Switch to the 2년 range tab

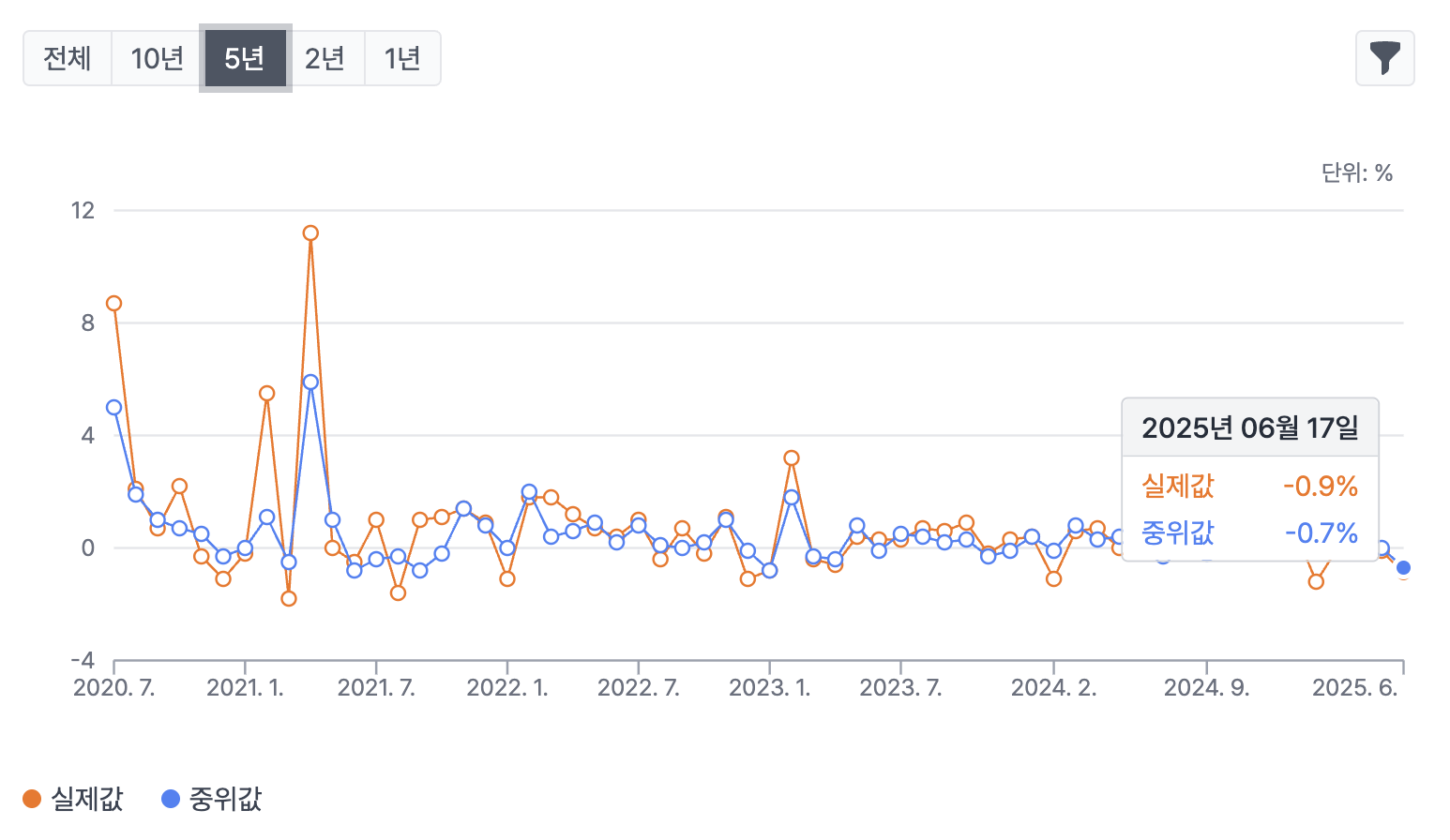tap(325, 58)
